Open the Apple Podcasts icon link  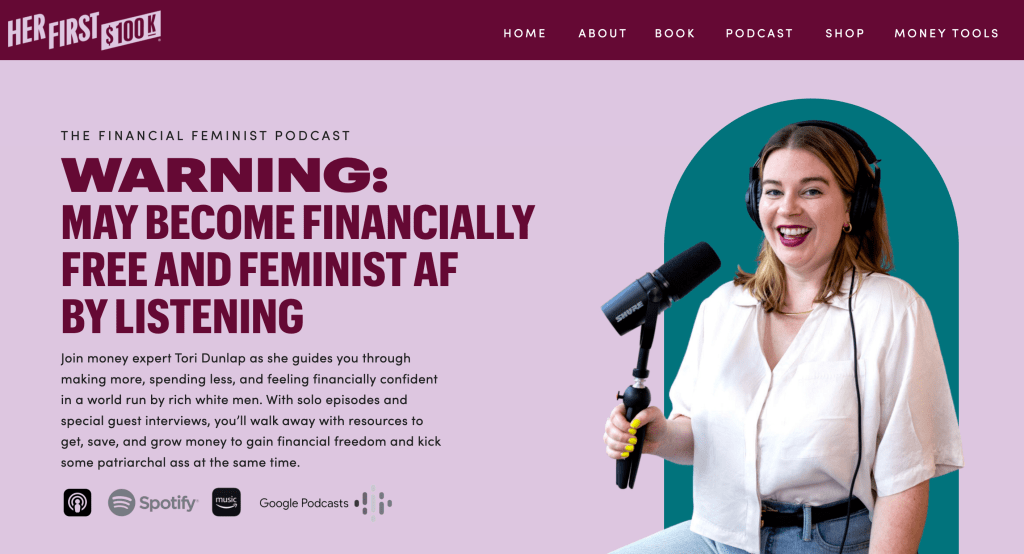click(x=77, y=502)
